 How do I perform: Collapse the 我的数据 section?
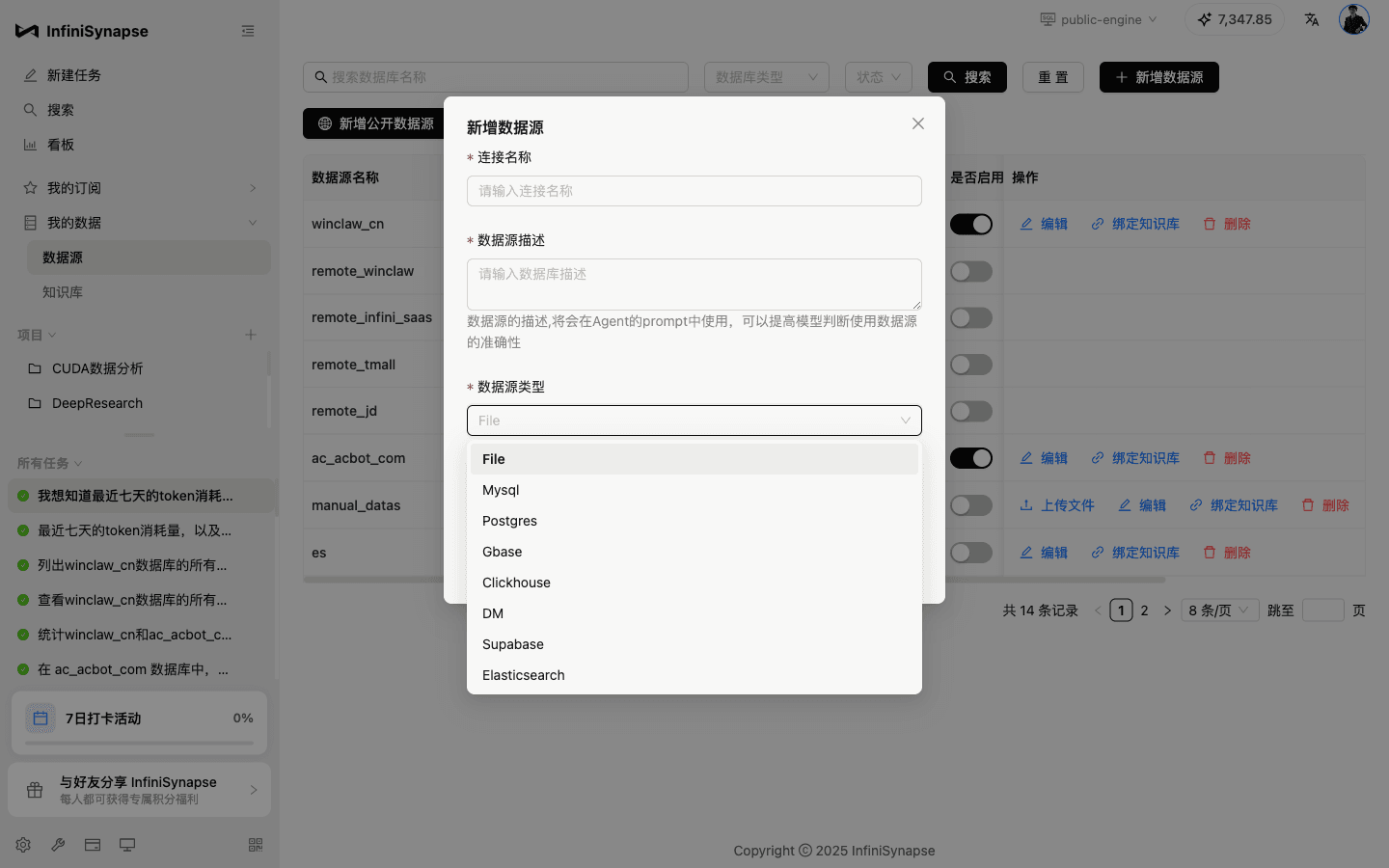point(252,222)
